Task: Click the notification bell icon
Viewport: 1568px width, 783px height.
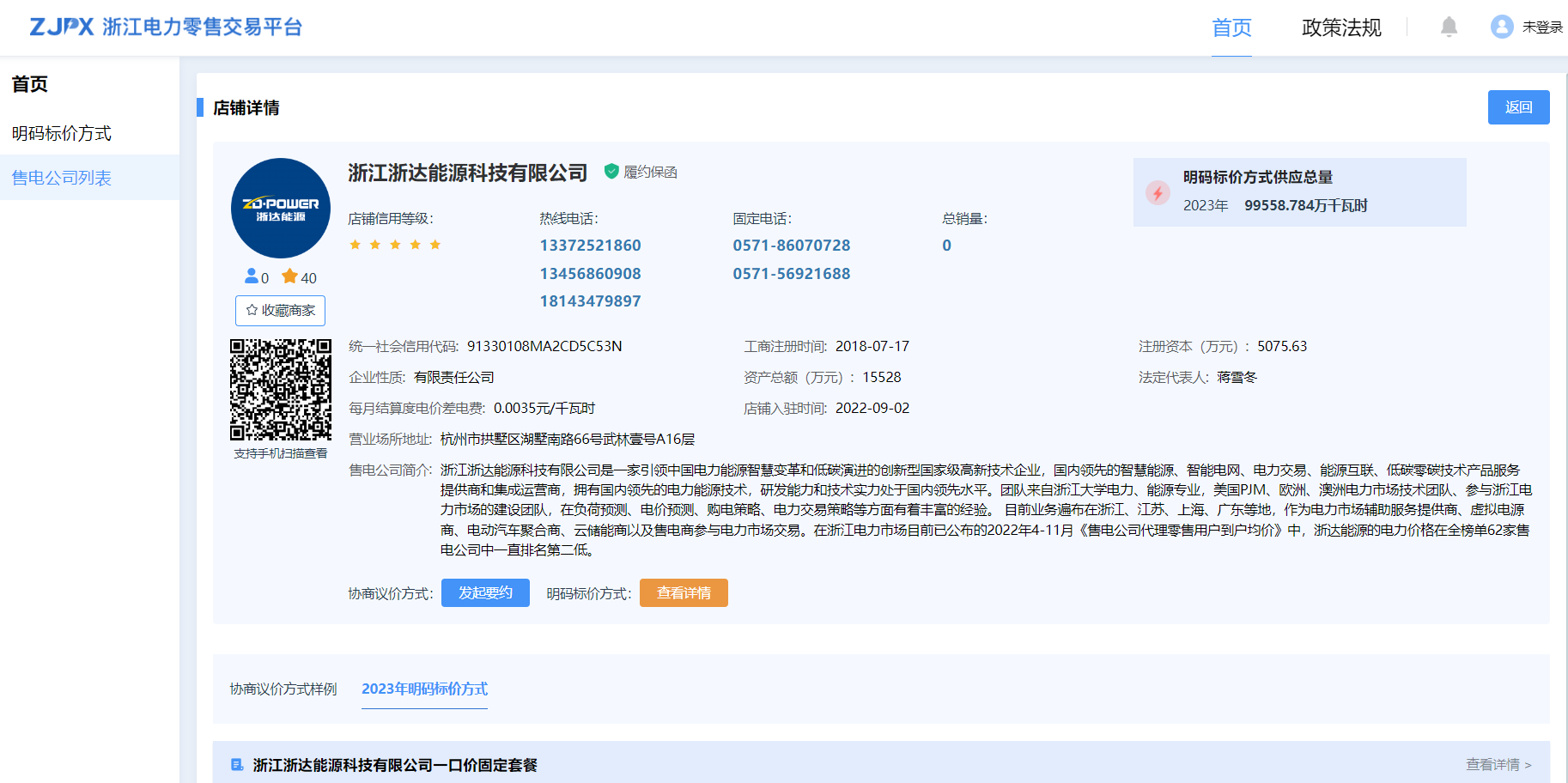Action: coord(1449,27)
